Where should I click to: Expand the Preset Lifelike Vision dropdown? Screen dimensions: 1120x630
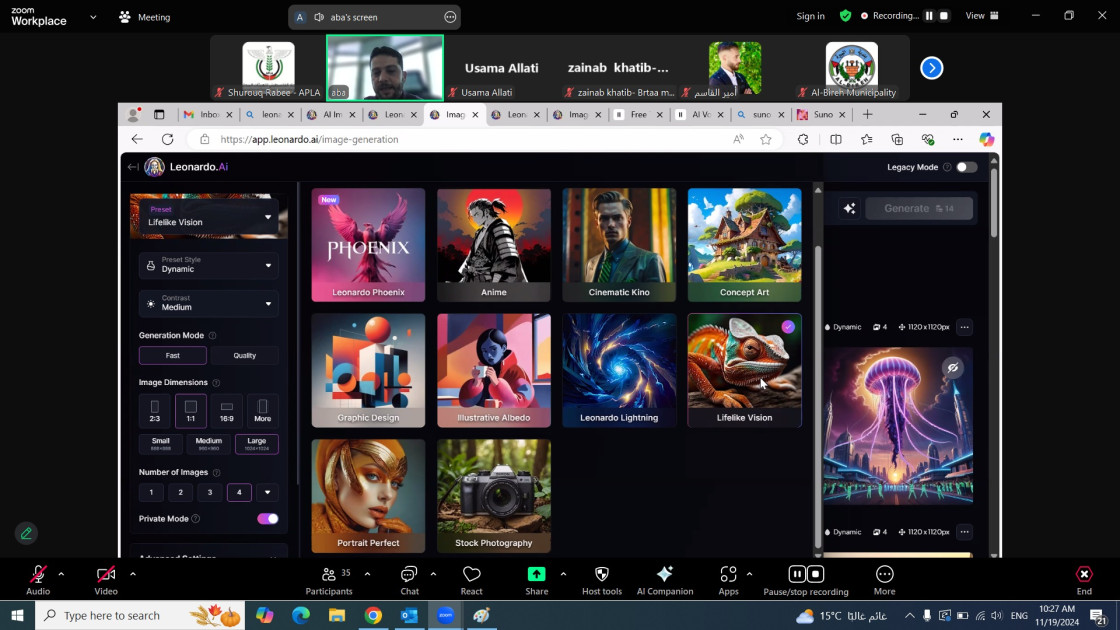tap(208, 217)
